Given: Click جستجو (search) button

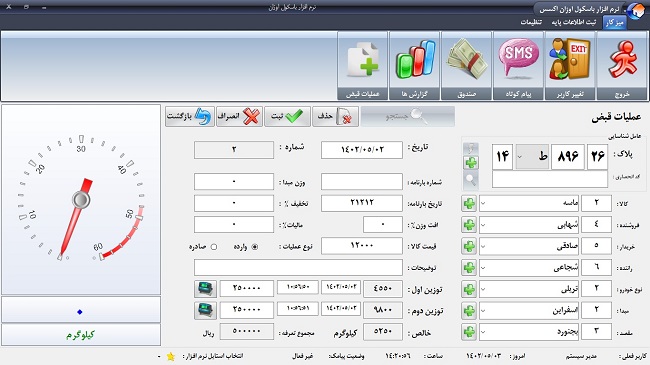Looking at the screenshot, I should click(x=407, y=117).
